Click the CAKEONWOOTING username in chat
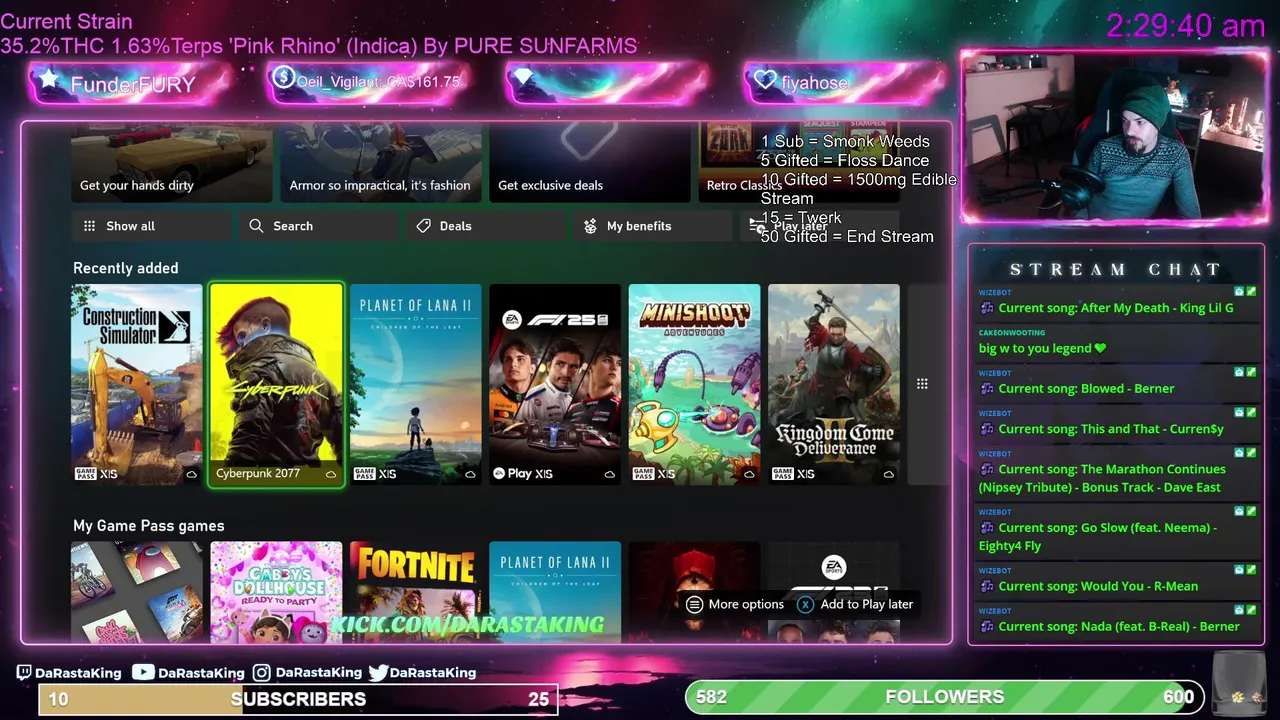The image size is (1280, 720). pyautogui.click(x=1012, y=333)
